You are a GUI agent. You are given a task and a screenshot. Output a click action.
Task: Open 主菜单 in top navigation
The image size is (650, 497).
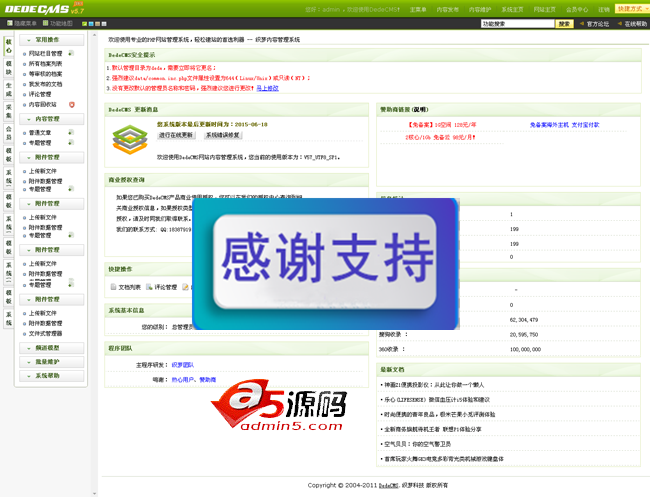[418, 9]
